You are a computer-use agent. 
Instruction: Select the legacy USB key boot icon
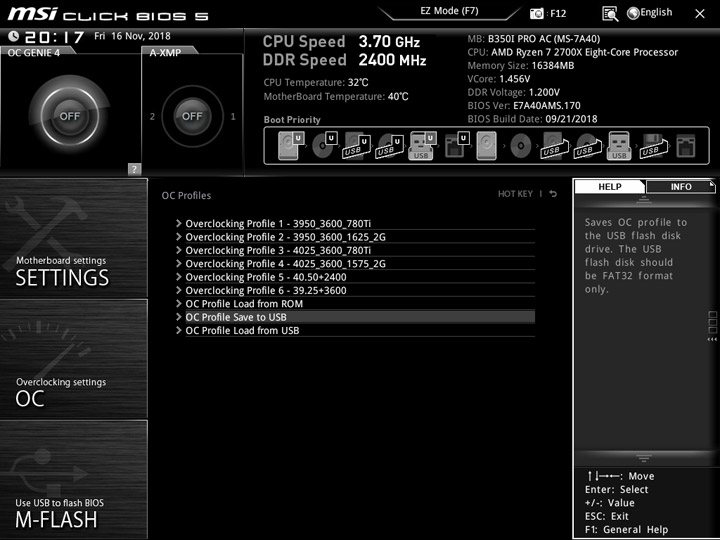(619, 146)
